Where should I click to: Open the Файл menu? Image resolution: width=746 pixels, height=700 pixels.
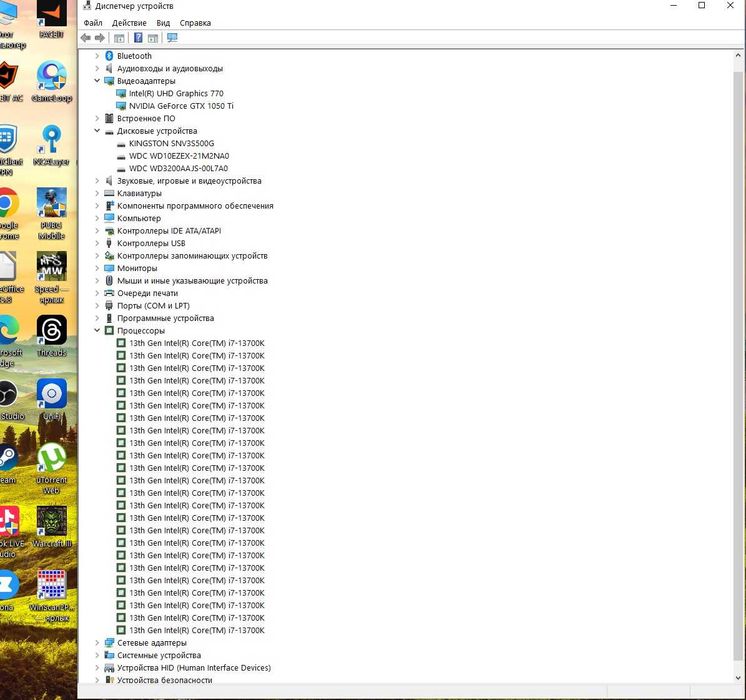93,23
